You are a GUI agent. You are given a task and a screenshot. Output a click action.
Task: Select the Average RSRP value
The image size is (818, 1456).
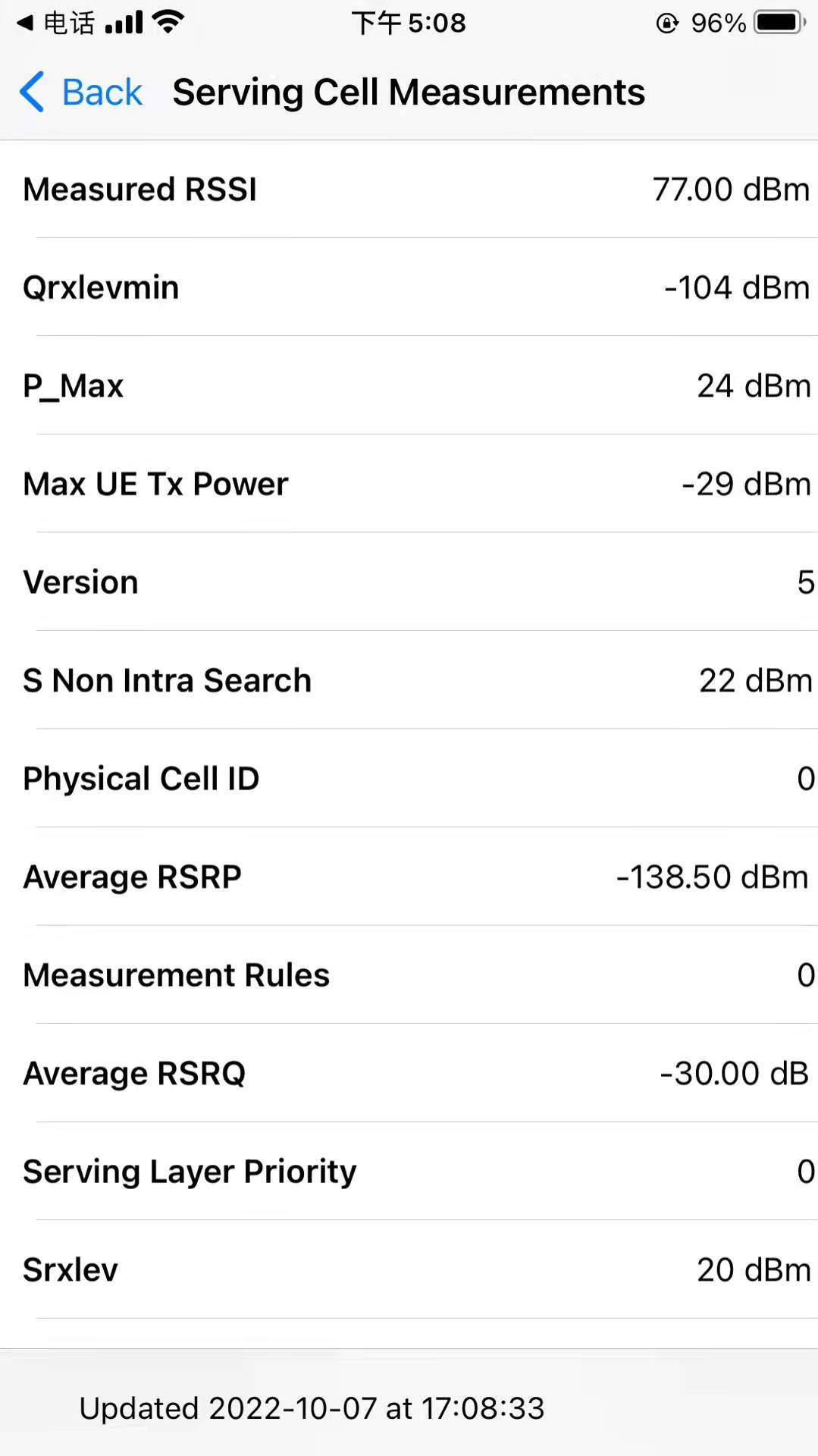coord(712,877)
